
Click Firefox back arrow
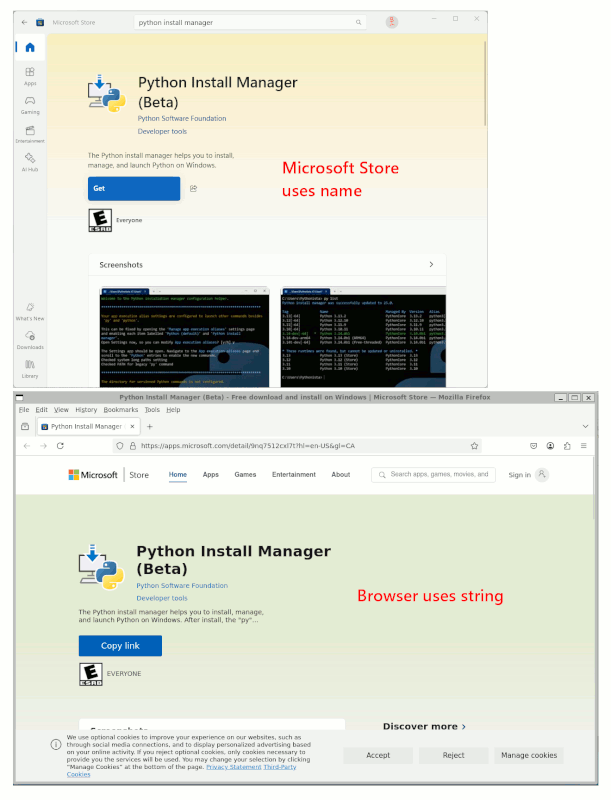pos(27,446)
